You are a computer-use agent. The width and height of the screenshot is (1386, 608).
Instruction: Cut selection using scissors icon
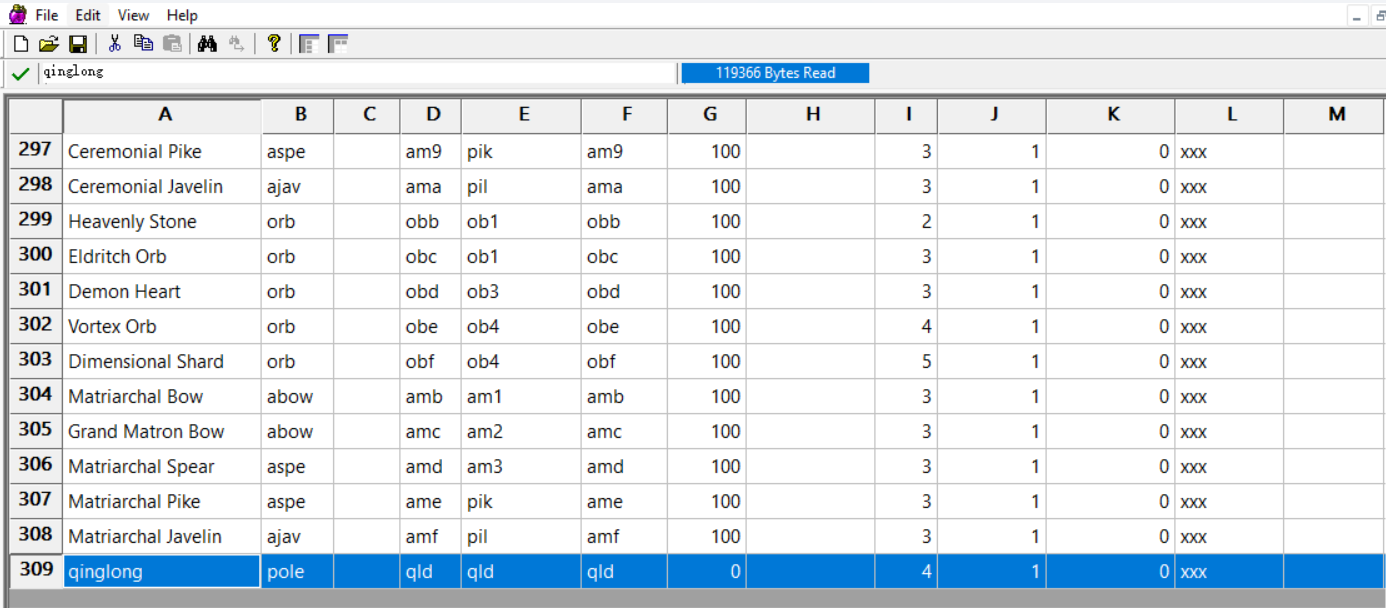pyautogui.click(x=115, y=44)
